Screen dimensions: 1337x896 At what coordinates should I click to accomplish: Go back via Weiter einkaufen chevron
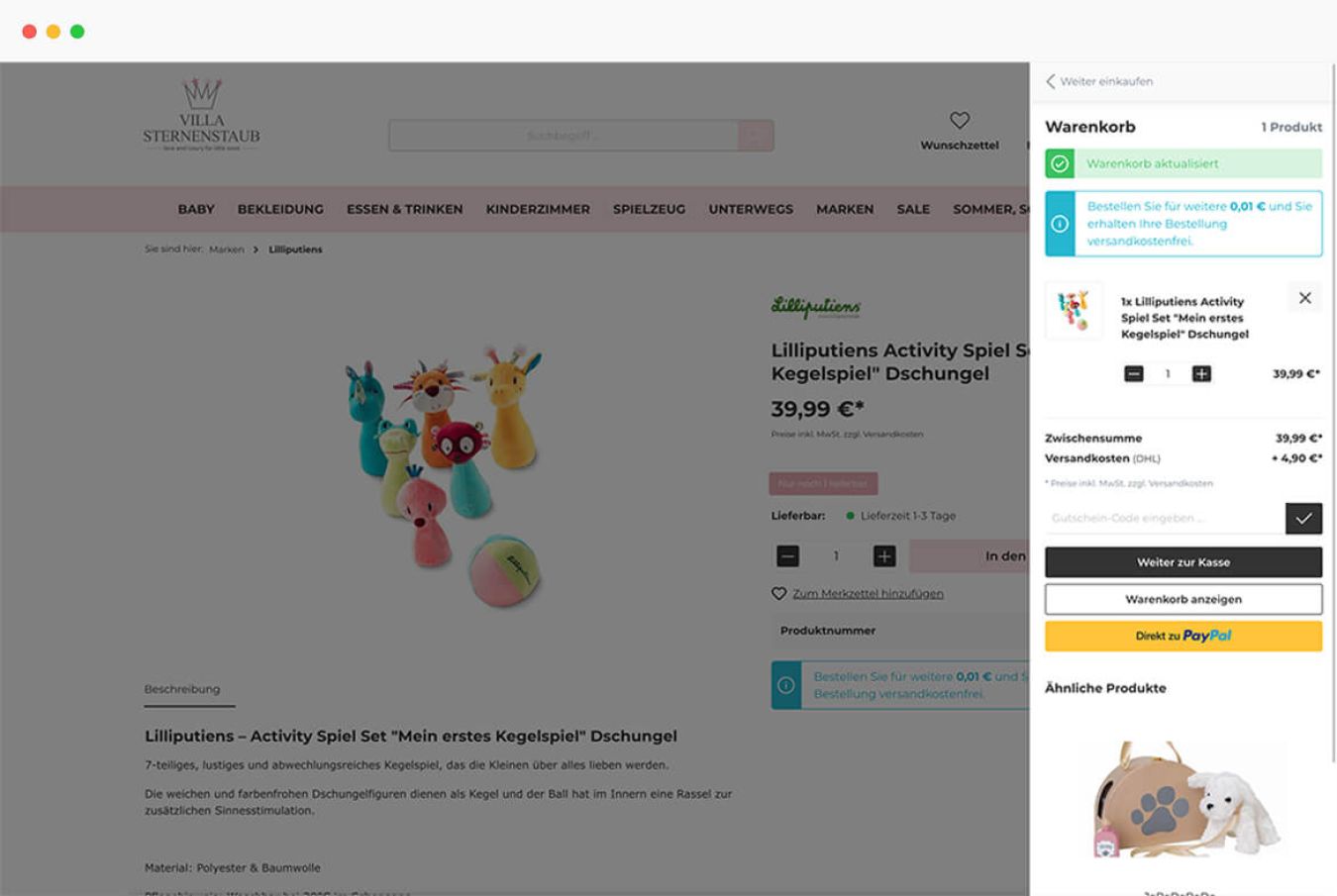click(x=1051, y=81)
